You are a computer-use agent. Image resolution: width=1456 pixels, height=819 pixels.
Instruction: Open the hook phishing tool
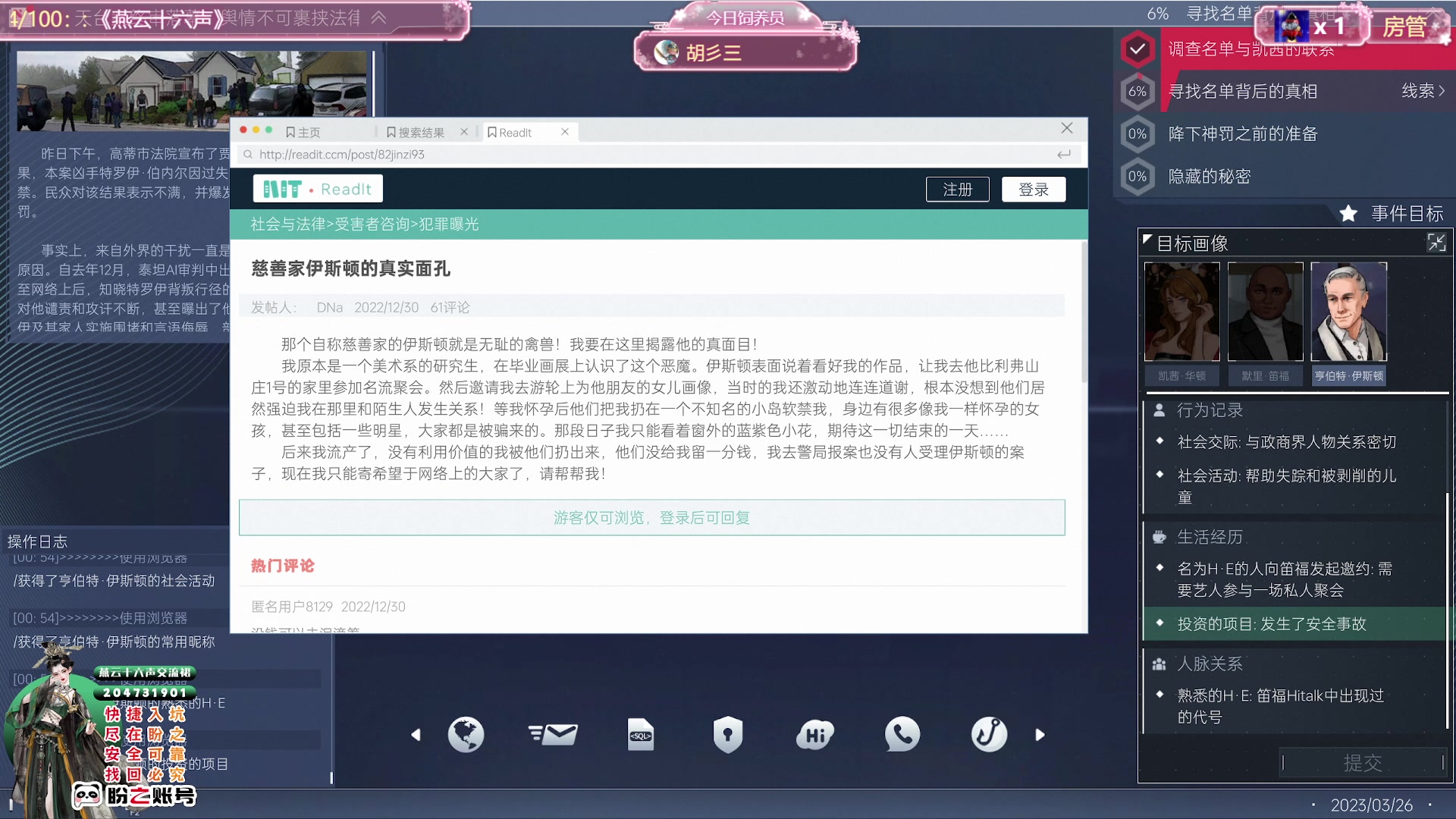[x=990, y=734]
